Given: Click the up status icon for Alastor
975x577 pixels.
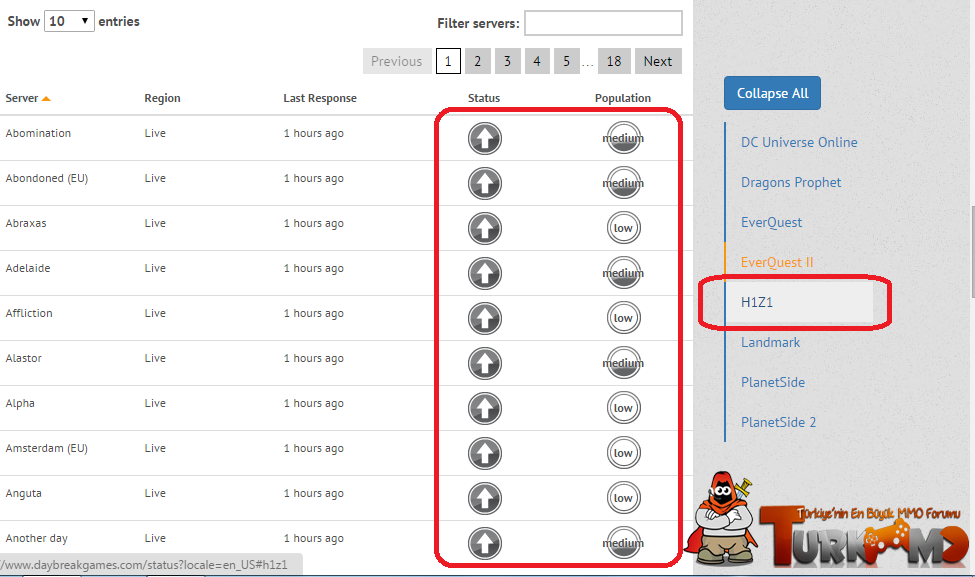Looking at the screenshot, I should tap(484, 363).
